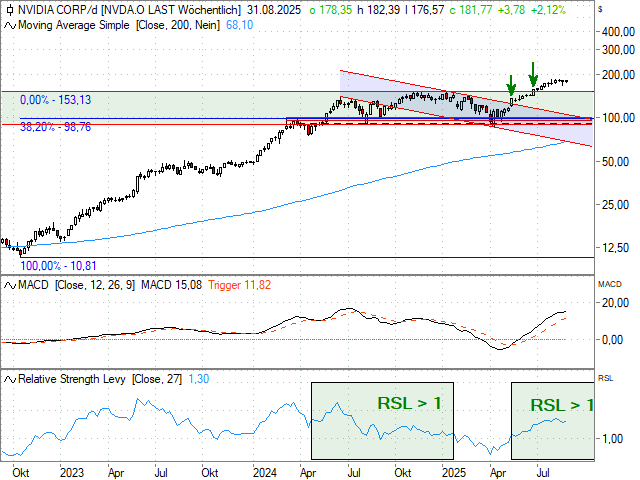The image size is (640, 480).
Task: Click the change value +3,78
Action: click(x=511, y=10)
